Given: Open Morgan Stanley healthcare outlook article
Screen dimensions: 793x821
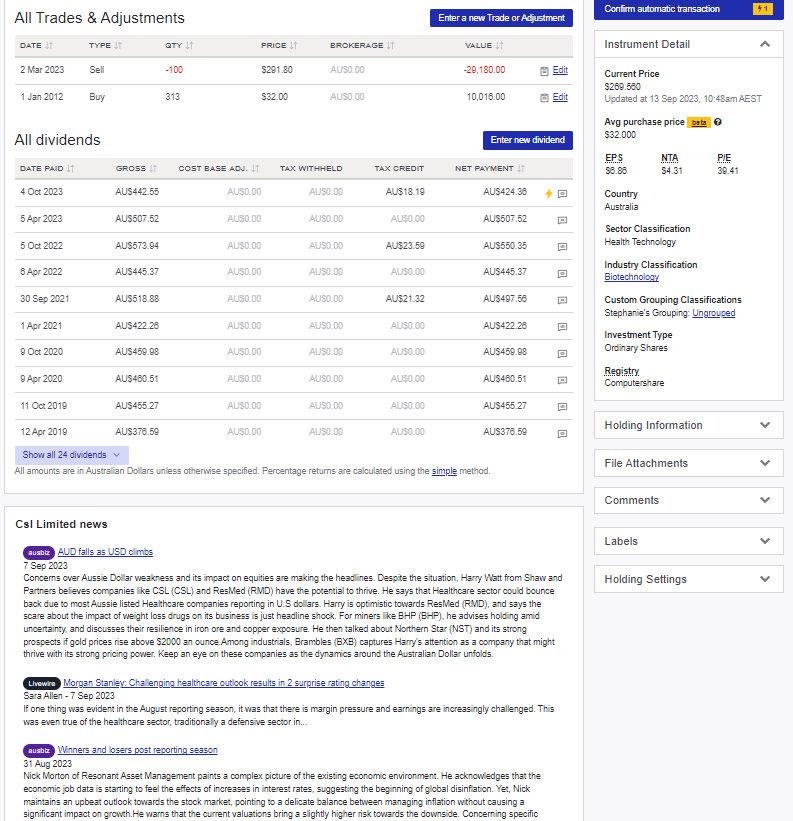Looking at the screenshot, I should point(224,683).
